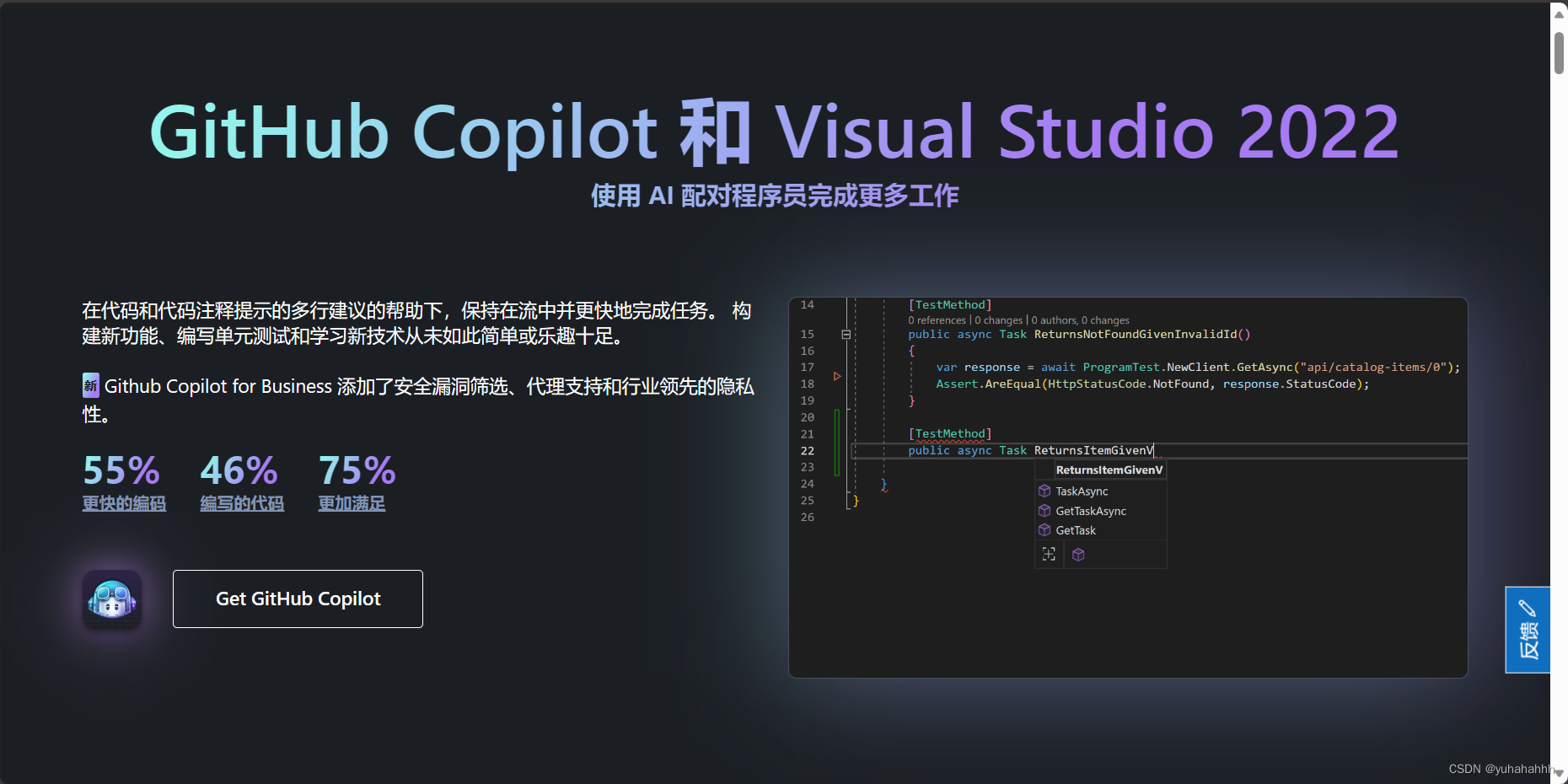Click the page scrollbar down arrow
Image resolution: width=1568 pixels, height=784 pixels.
1559,773
